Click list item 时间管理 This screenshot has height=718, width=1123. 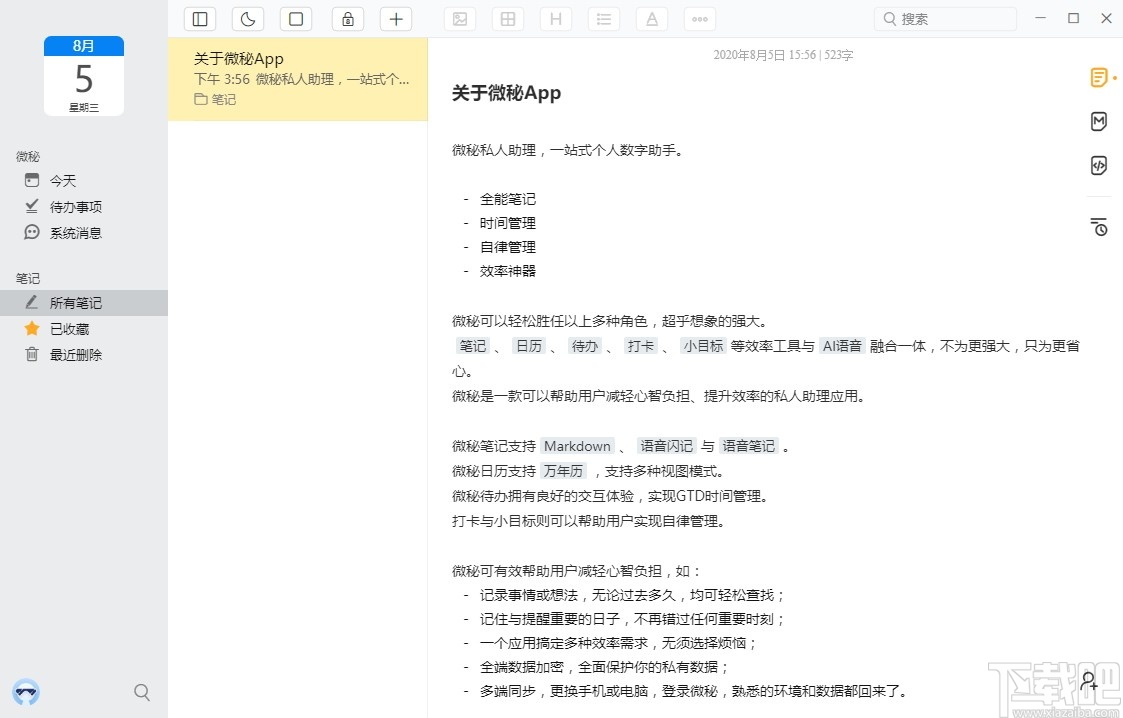pos(508,223)
